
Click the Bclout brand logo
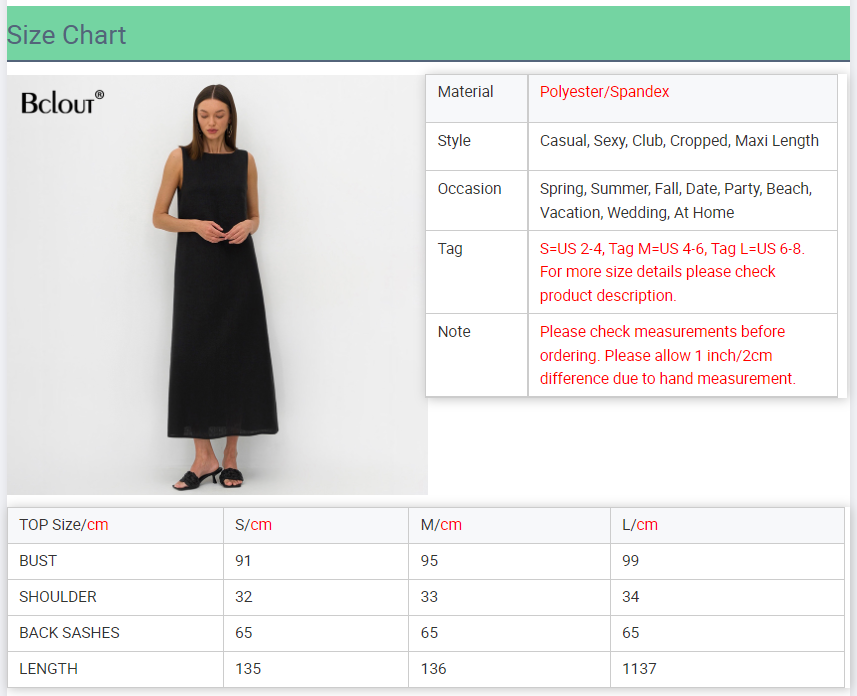(62, 102)
